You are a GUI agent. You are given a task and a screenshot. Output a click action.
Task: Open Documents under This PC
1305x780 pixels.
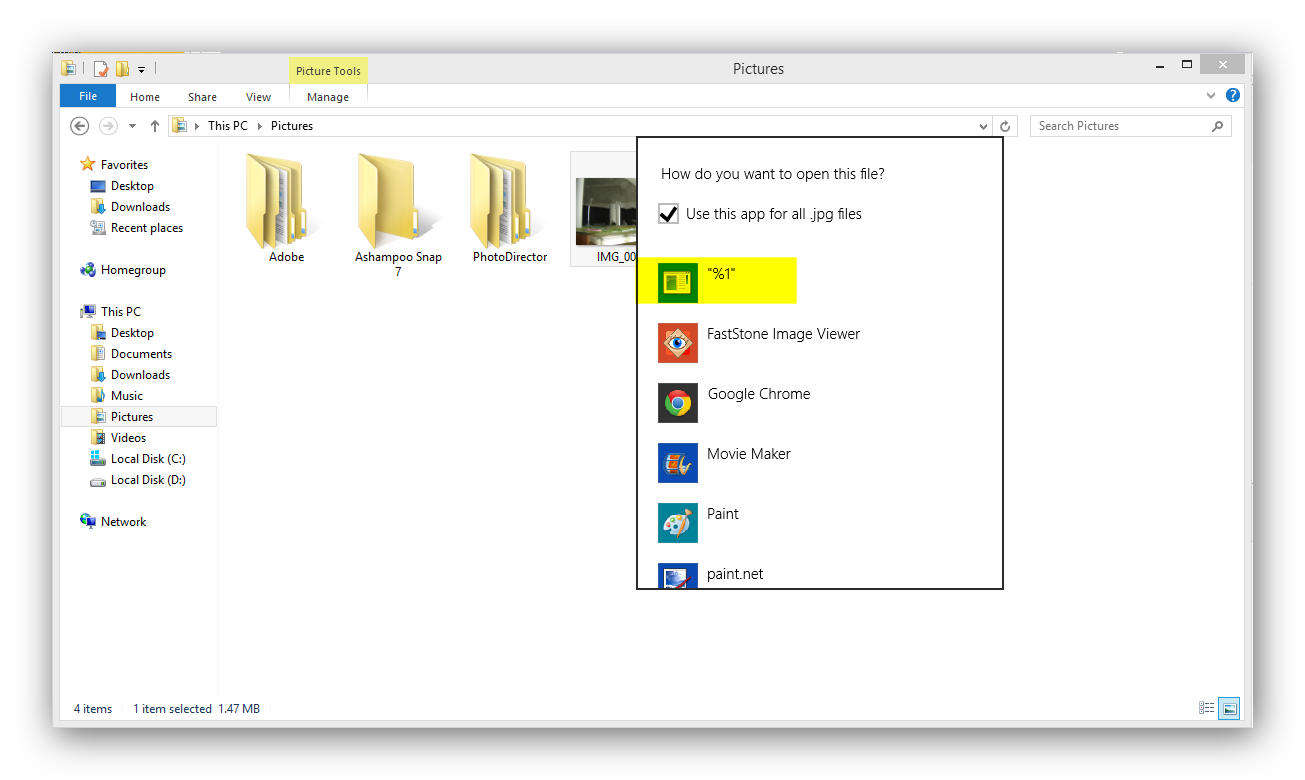tap(141, 354)
